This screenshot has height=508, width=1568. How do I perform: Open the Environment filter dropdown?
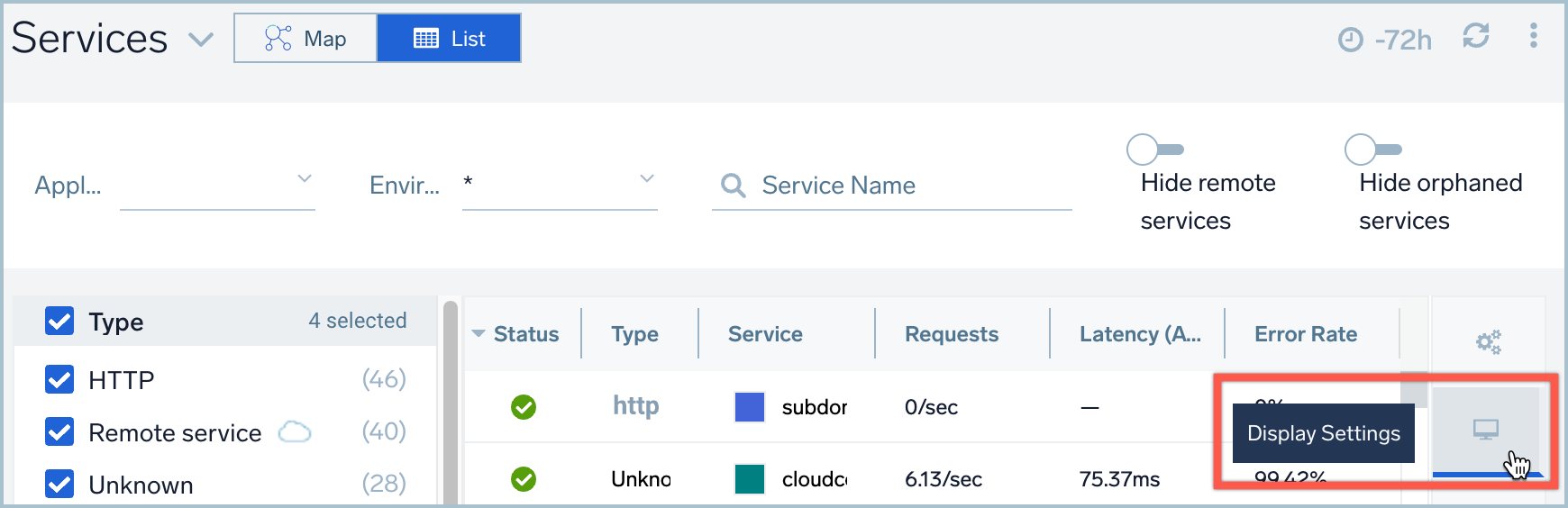point(559,185)
